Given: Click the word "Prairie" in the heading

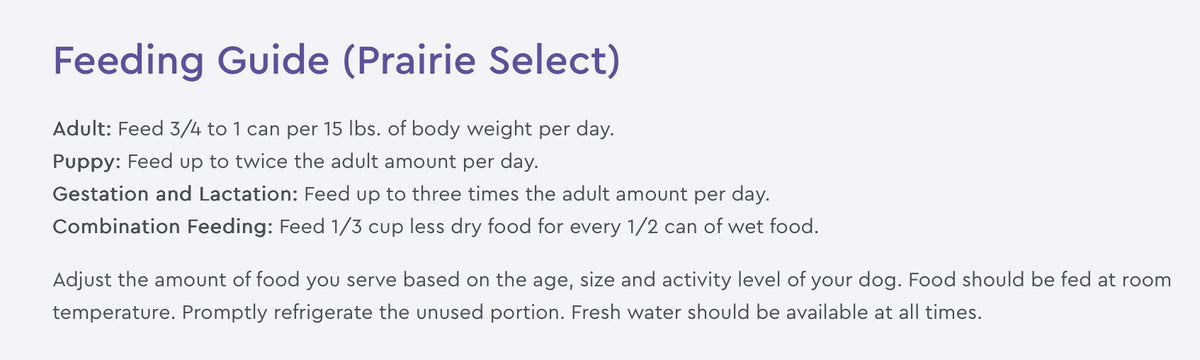Looking at the screenshot, I should pyautogui.click(x=414, y=62).
